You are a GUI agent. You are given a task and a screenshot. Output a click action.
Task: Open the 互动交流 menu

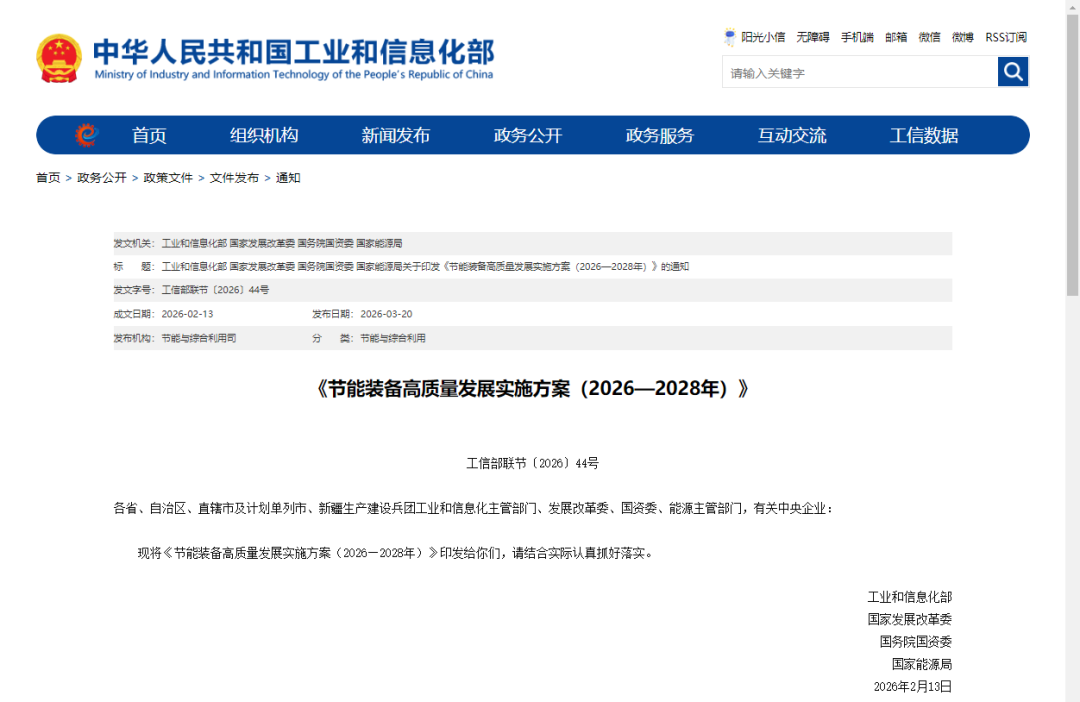(x=792, y=135)
